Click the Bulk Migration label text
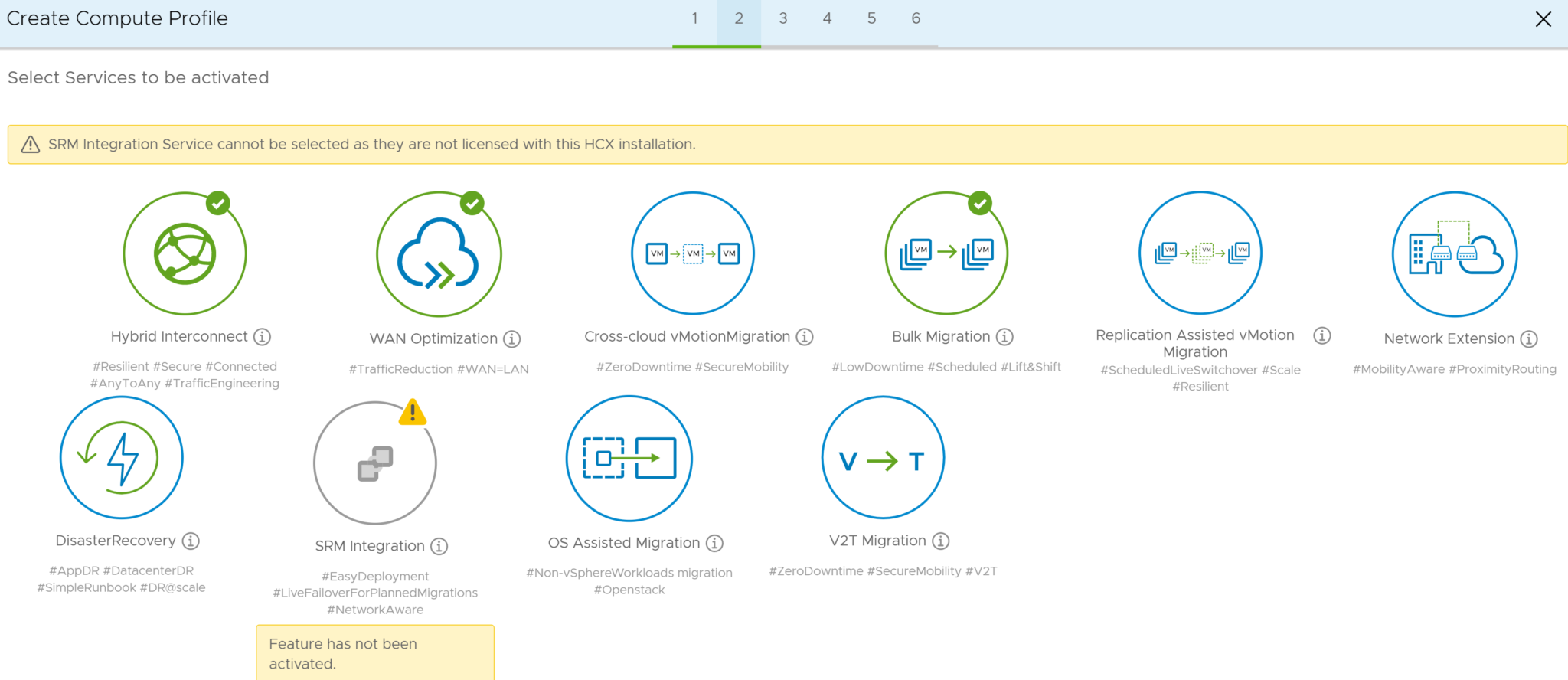This screenshot has height=680, width=1568. click(x=940, y=337)
